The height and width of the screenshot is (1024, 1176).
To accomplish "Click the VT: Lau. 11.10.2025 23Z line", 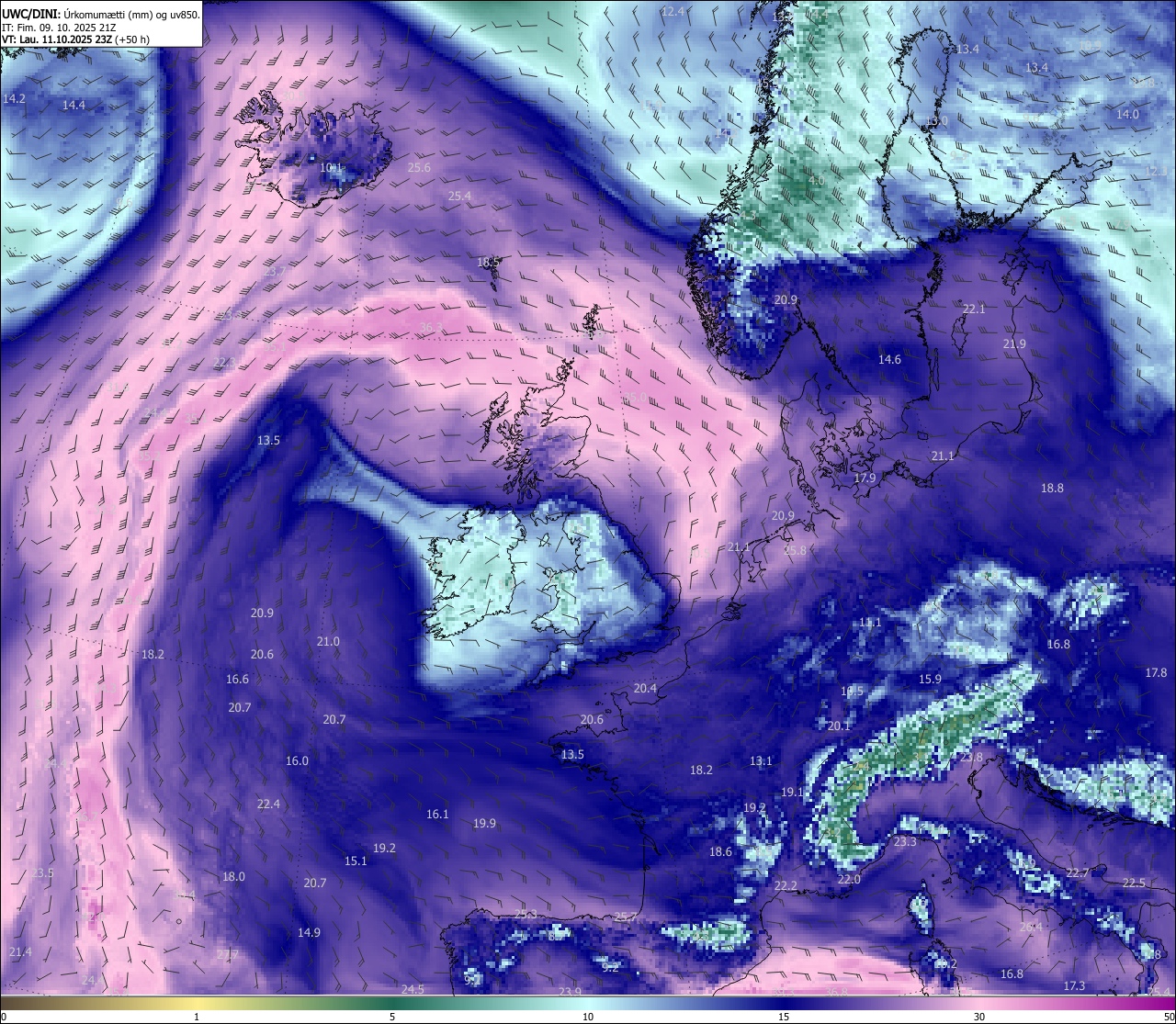I will coord(75,39).
